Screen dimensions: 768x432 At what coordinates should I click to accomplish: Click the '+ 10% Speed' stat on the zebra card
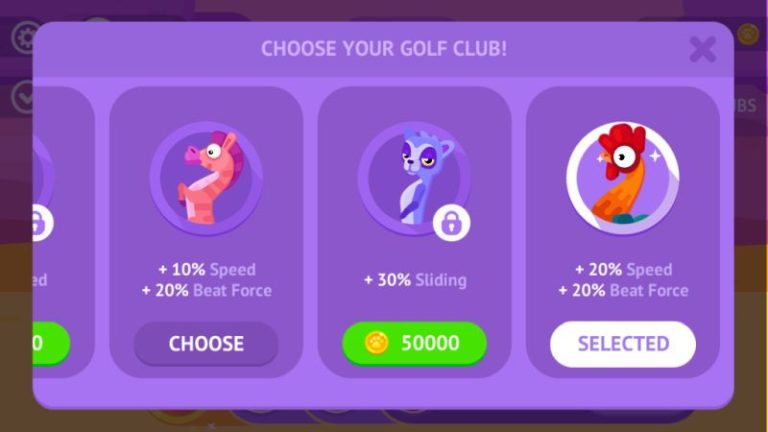[x=207, y=269]
